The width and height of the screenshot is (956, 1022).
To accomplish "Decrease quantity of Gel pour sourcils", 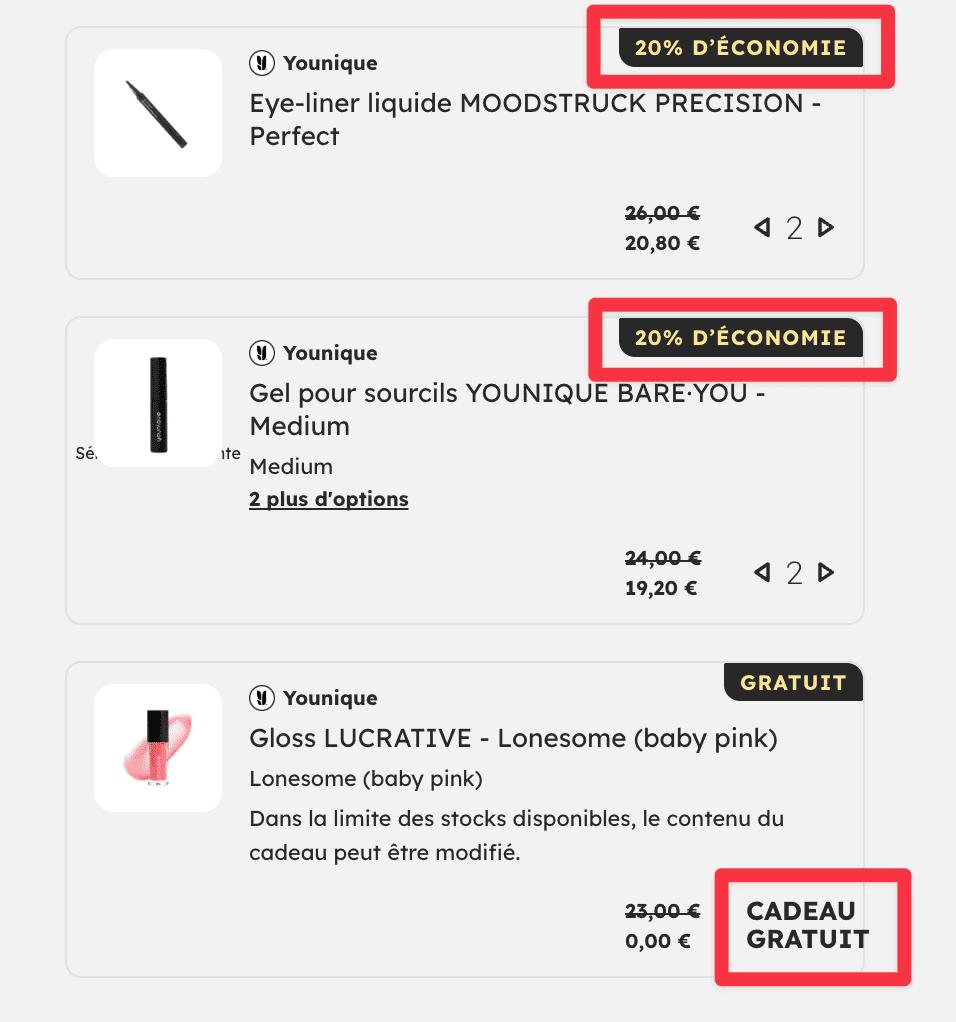I will pyautogui.click(x=762, y=573).
